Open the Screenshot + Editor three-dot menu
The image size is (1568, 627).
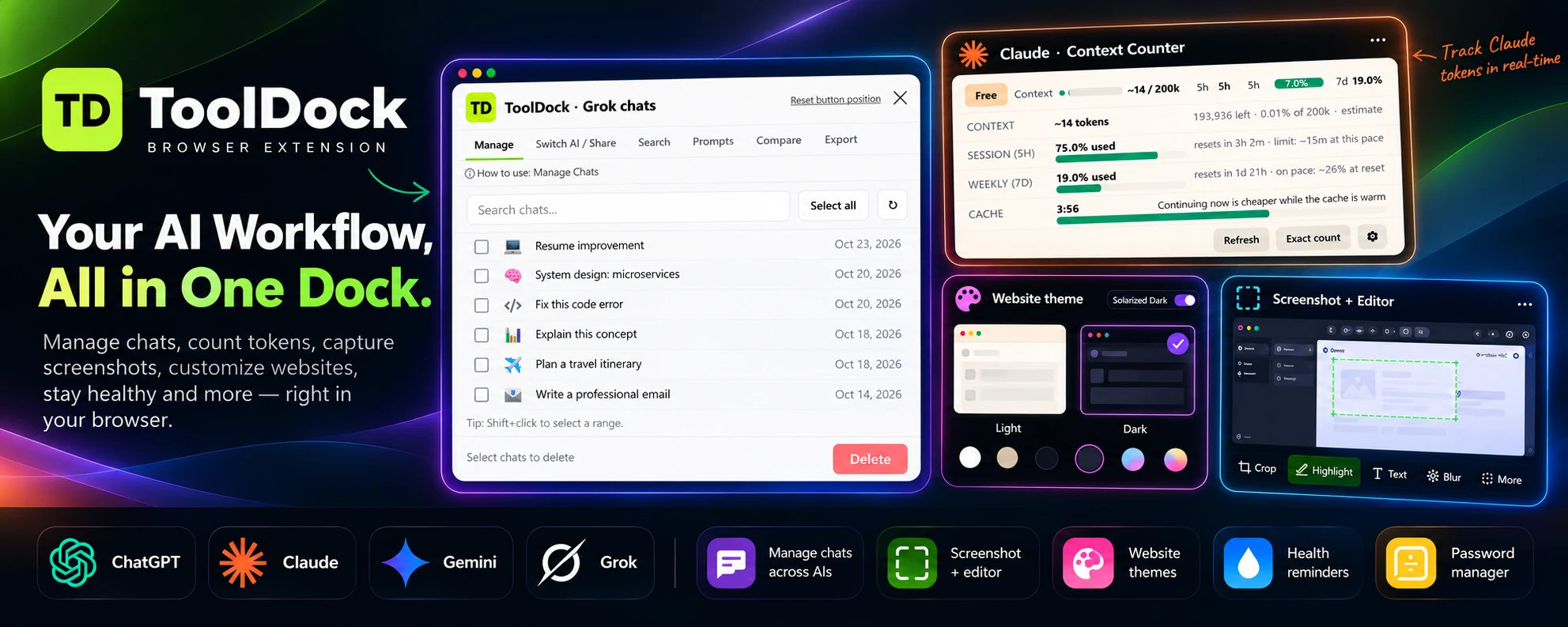(1525, 304)
